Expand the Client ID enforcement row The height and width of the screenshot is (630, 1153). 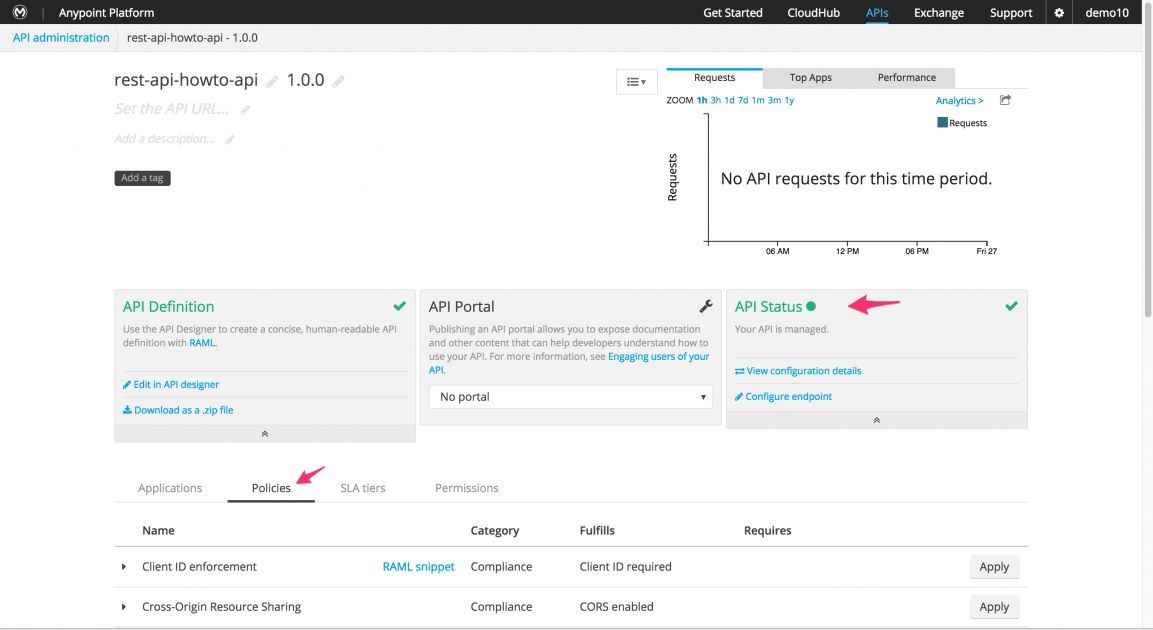pos(124,567)
